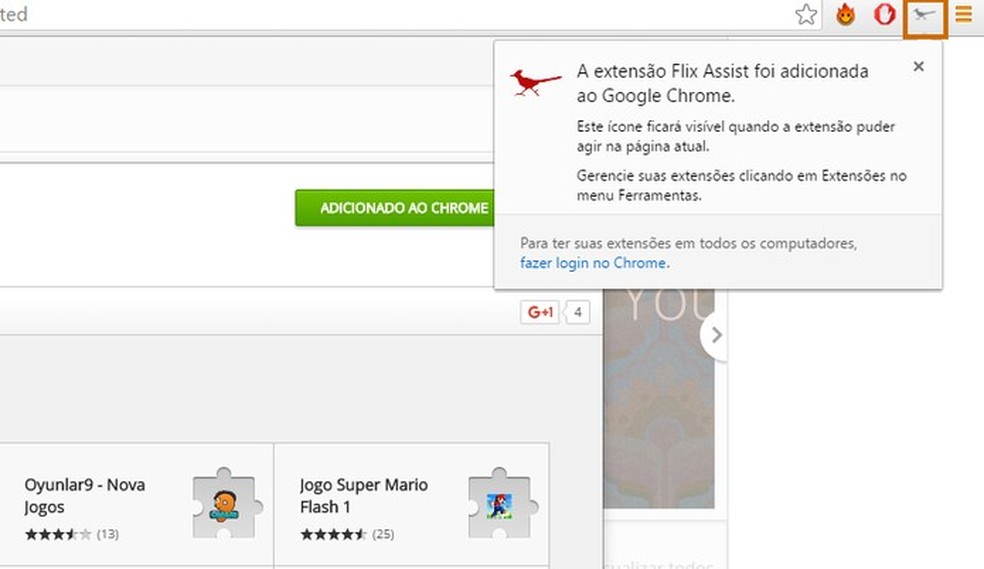Click the G+1 share button
The image size is (984, 569).
(x=540, y=312)
